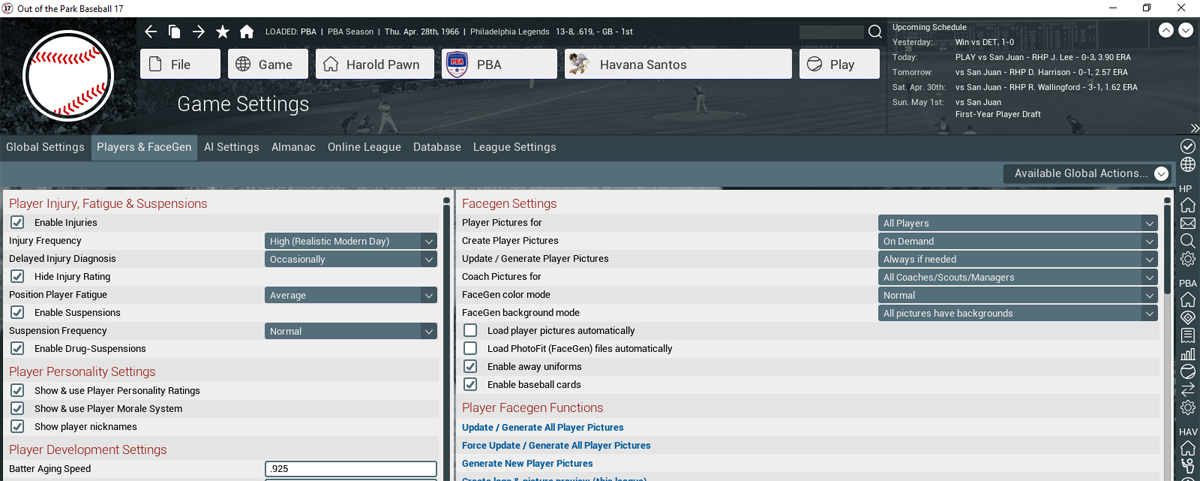
Task: Click the downward arrow in Upcoming Schedule
Action: (x=1184, y=30)
